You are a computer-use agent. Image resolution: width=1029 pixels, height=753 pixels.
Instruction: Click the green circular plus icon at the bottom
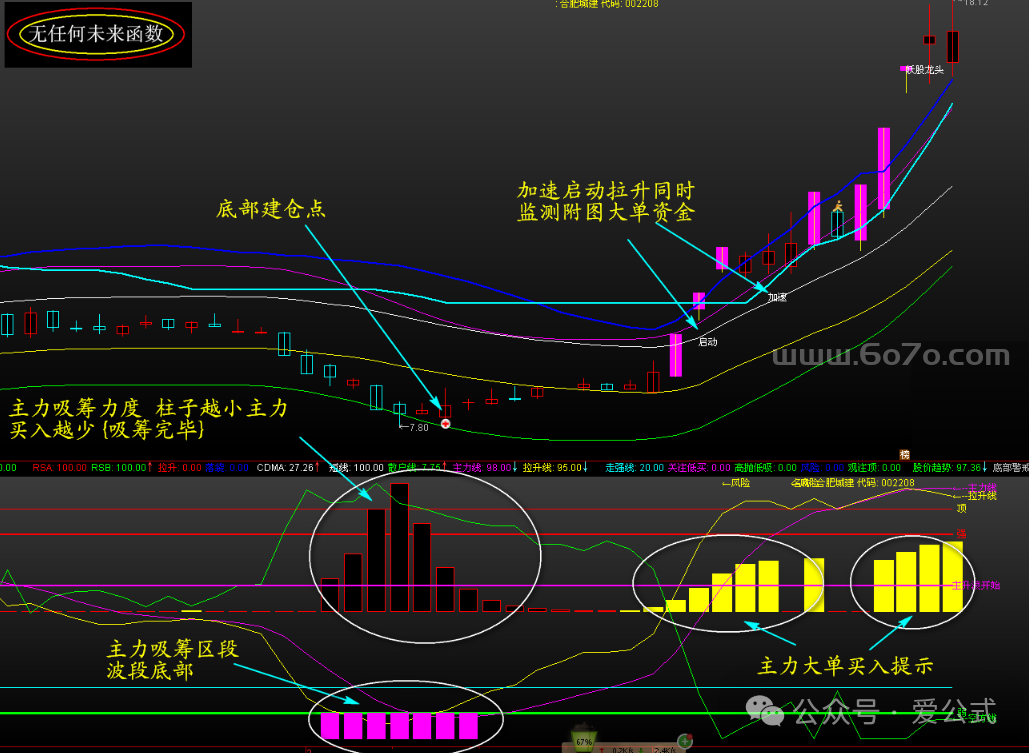tap(685, 741)
